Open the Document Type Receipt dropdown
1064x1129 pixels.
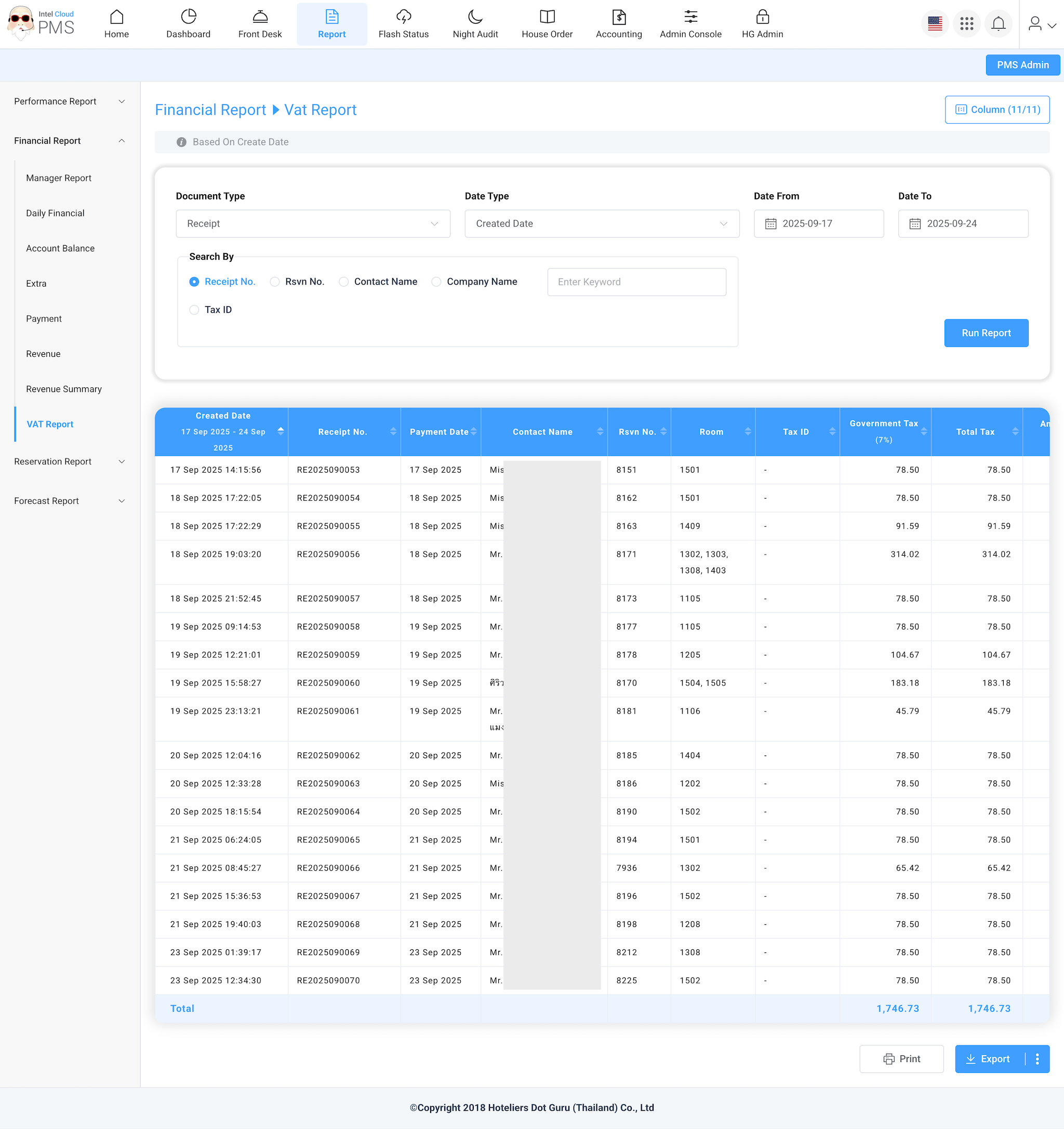click(313, 224)
